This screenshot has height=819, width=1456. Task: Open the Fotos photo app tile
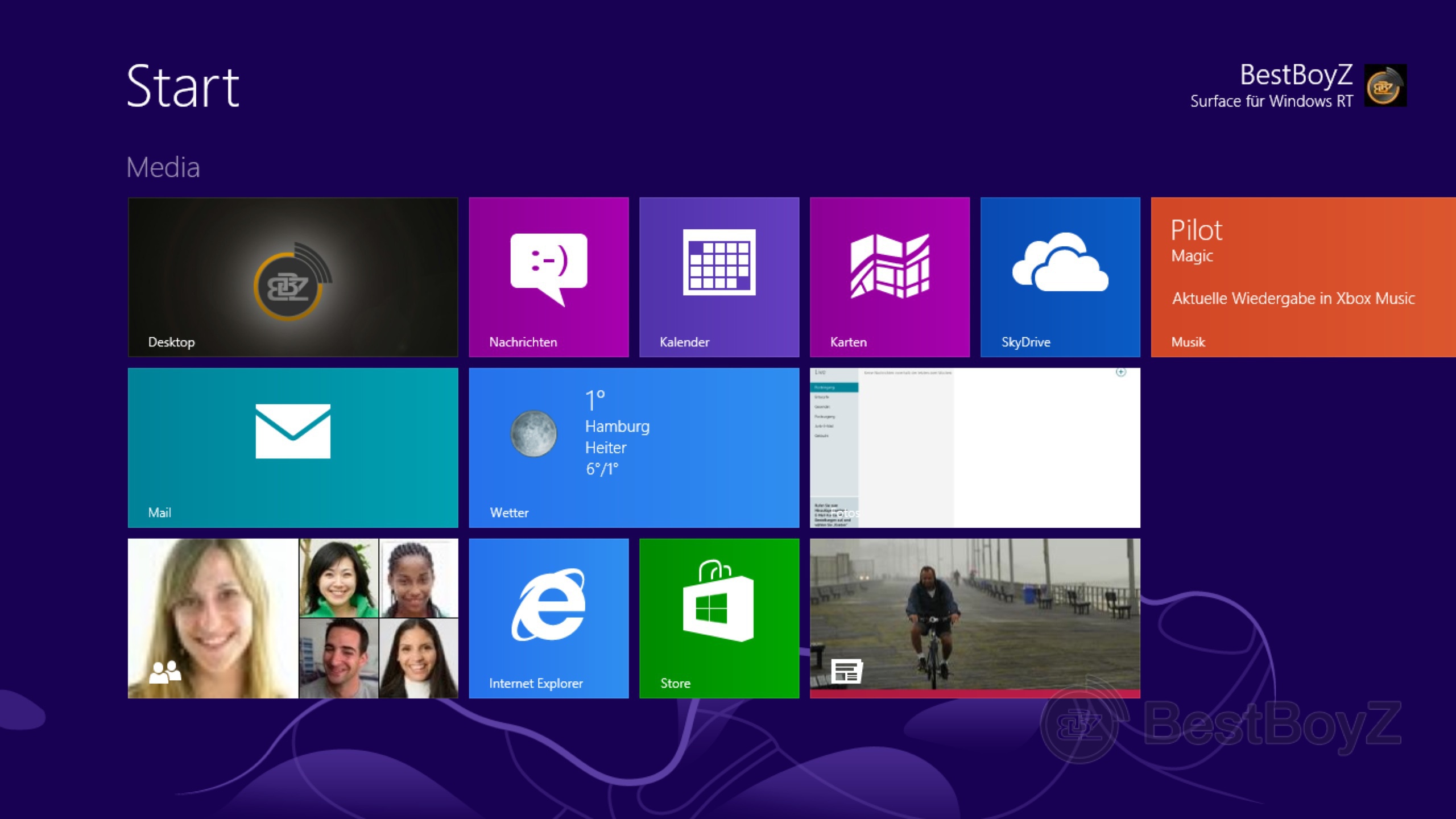(x=975, y=448)
